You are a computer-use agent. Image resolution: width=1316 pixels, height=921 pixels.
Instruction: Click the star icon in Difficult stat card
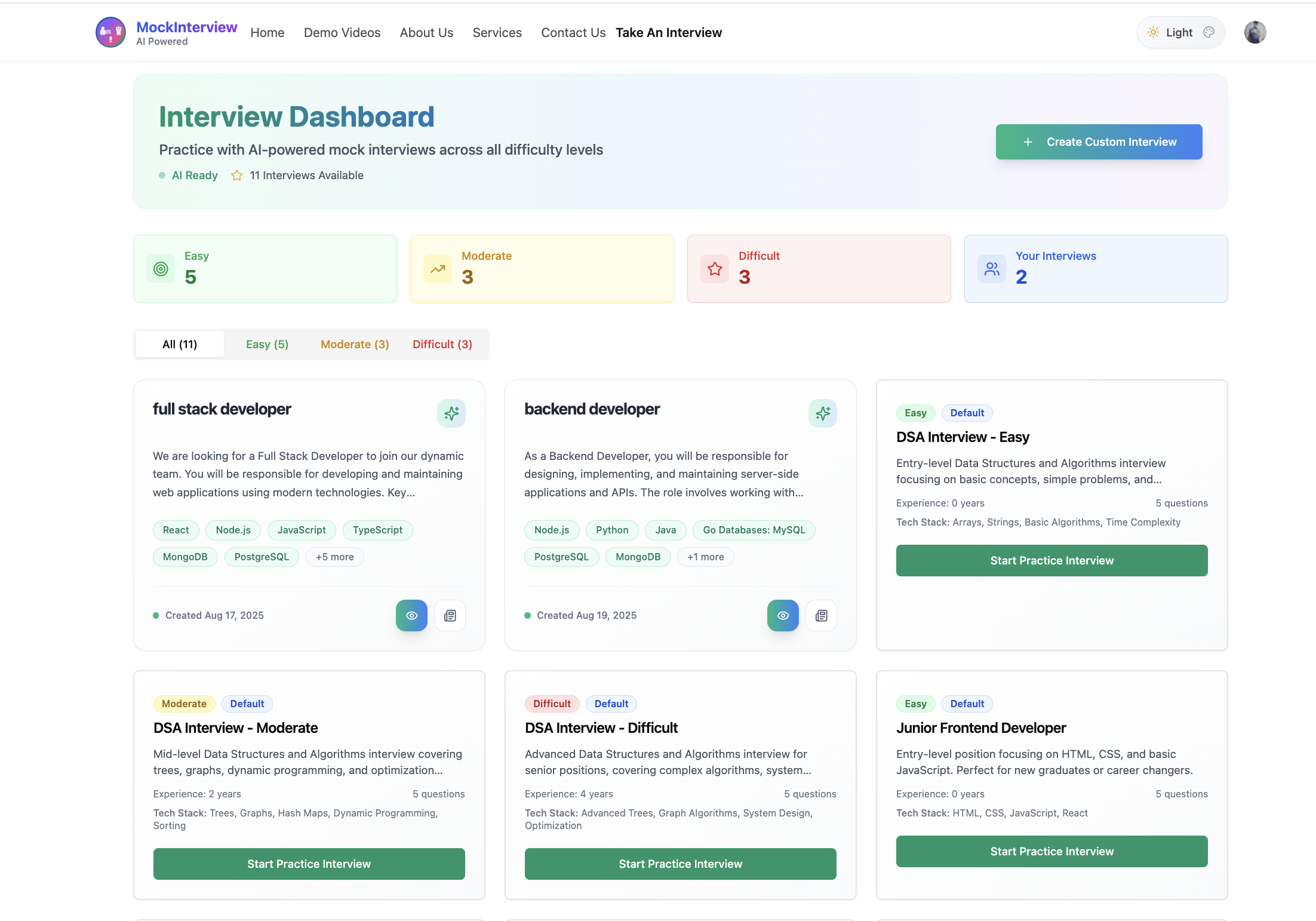[x=715, y=269]
